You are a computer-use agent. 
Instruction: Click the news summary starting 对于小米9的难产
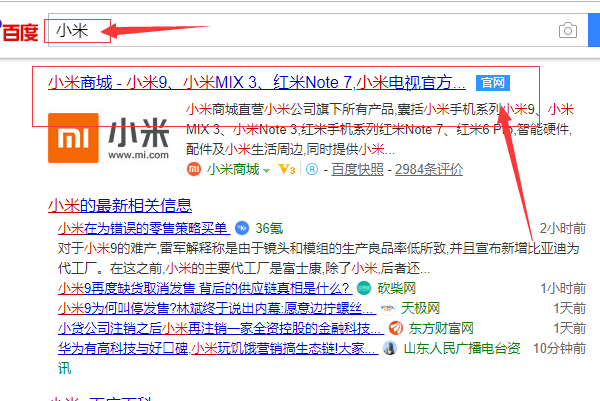click(x=318, y=258)
